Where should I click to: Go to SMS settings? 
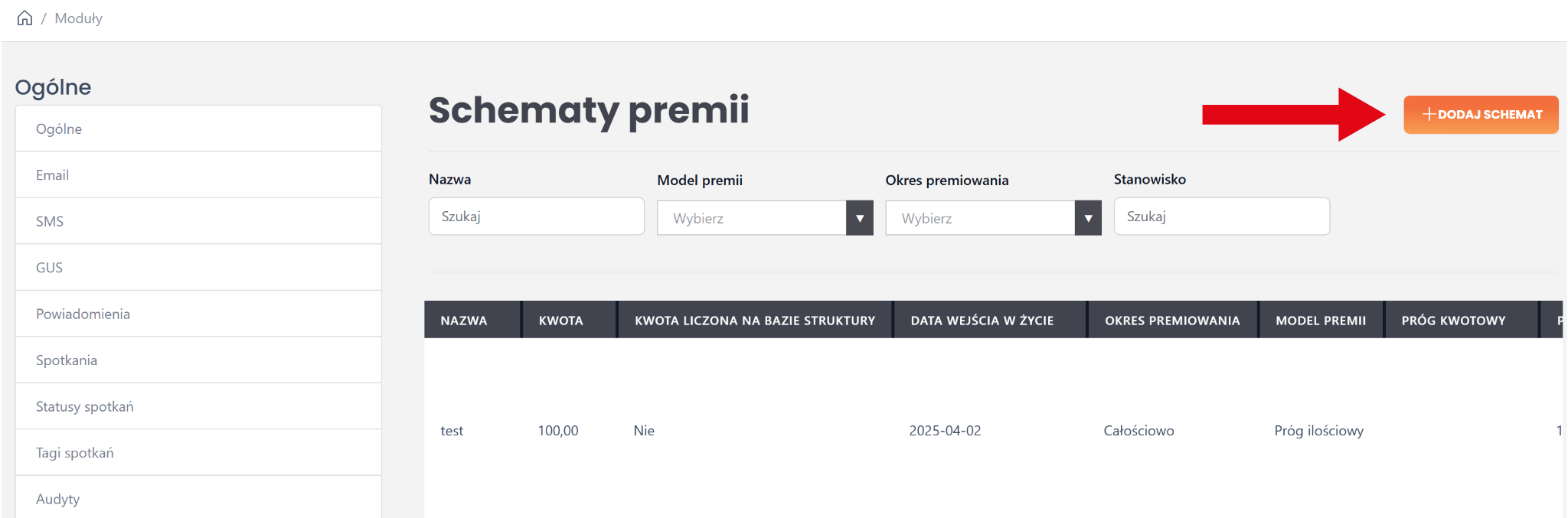50,221
